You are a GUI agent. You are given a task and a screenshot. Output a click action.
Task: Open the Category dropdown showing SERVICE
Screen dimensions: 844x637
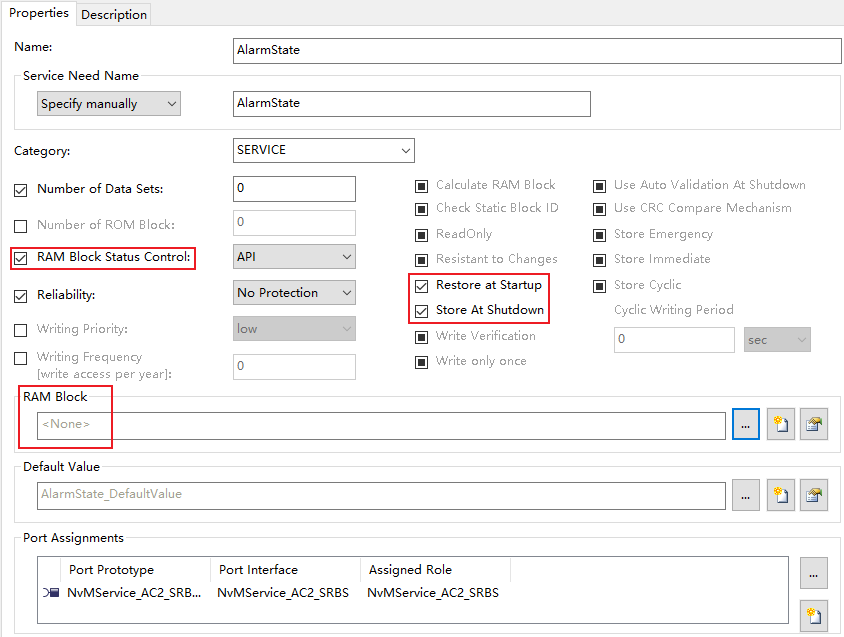(x=323, y=150)
